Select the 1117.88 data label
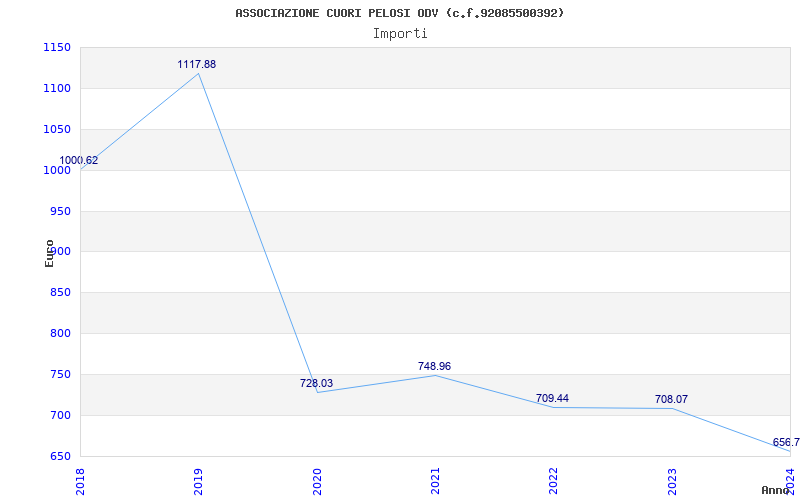This screenshot has width=800, height=500. [196, 64]
